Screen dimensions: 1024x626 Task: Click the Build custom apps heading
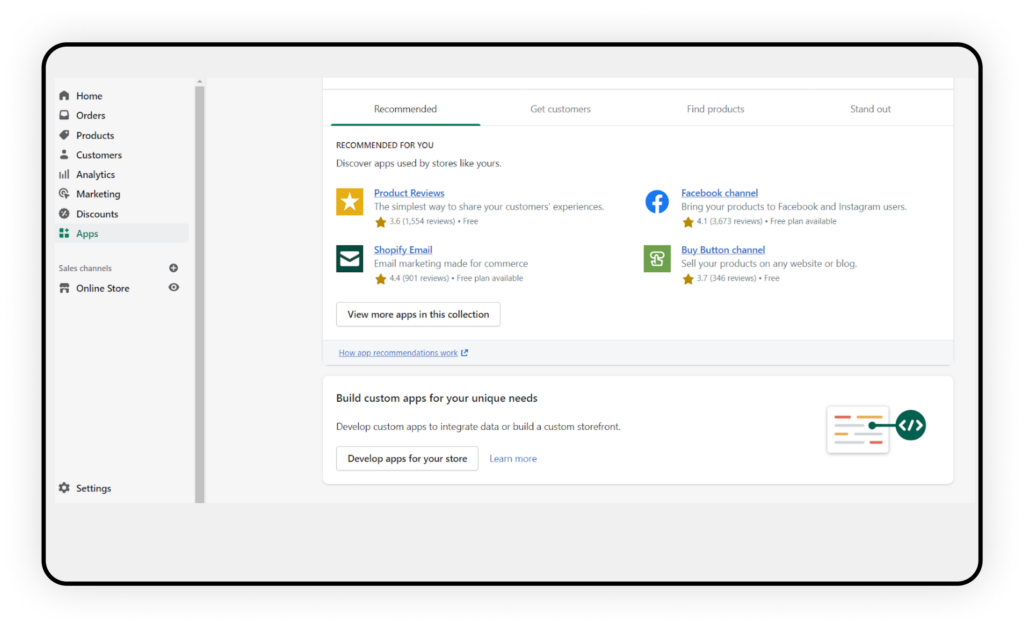point(436,398)
